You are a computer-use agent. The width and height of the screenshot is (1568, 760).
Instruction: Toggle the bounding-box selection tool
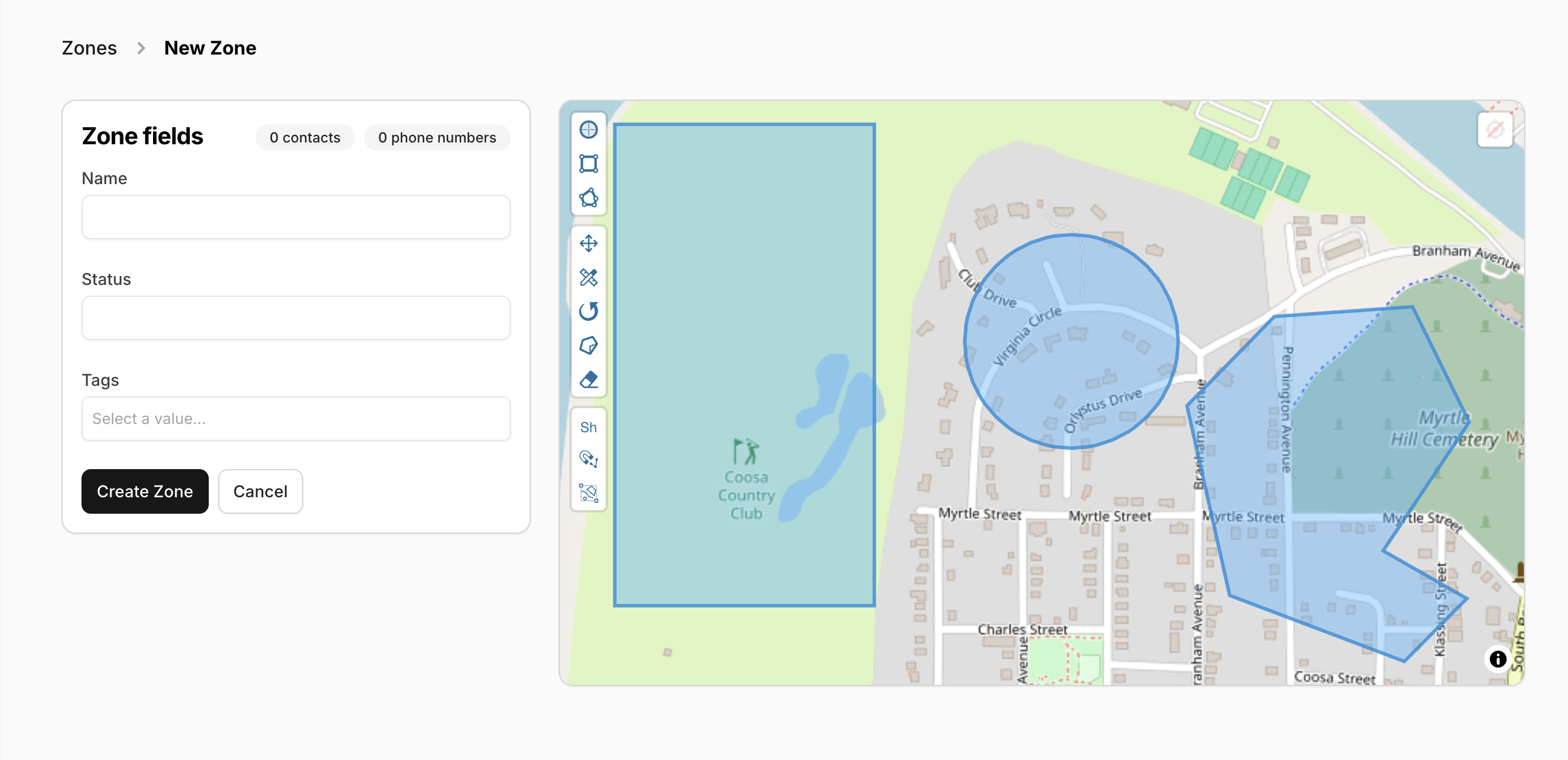click(x=588, y=493)
